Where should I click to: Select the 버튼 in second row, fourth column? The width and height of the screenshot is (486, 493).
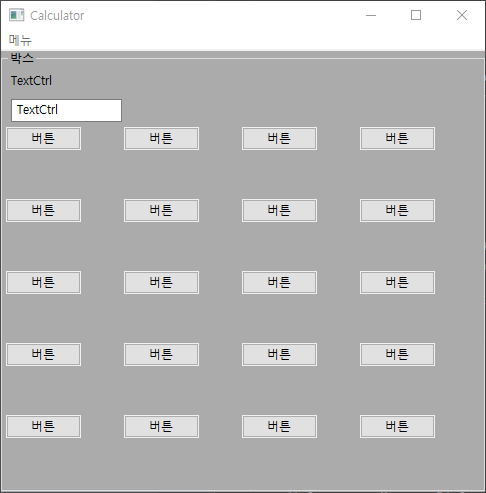397,210
